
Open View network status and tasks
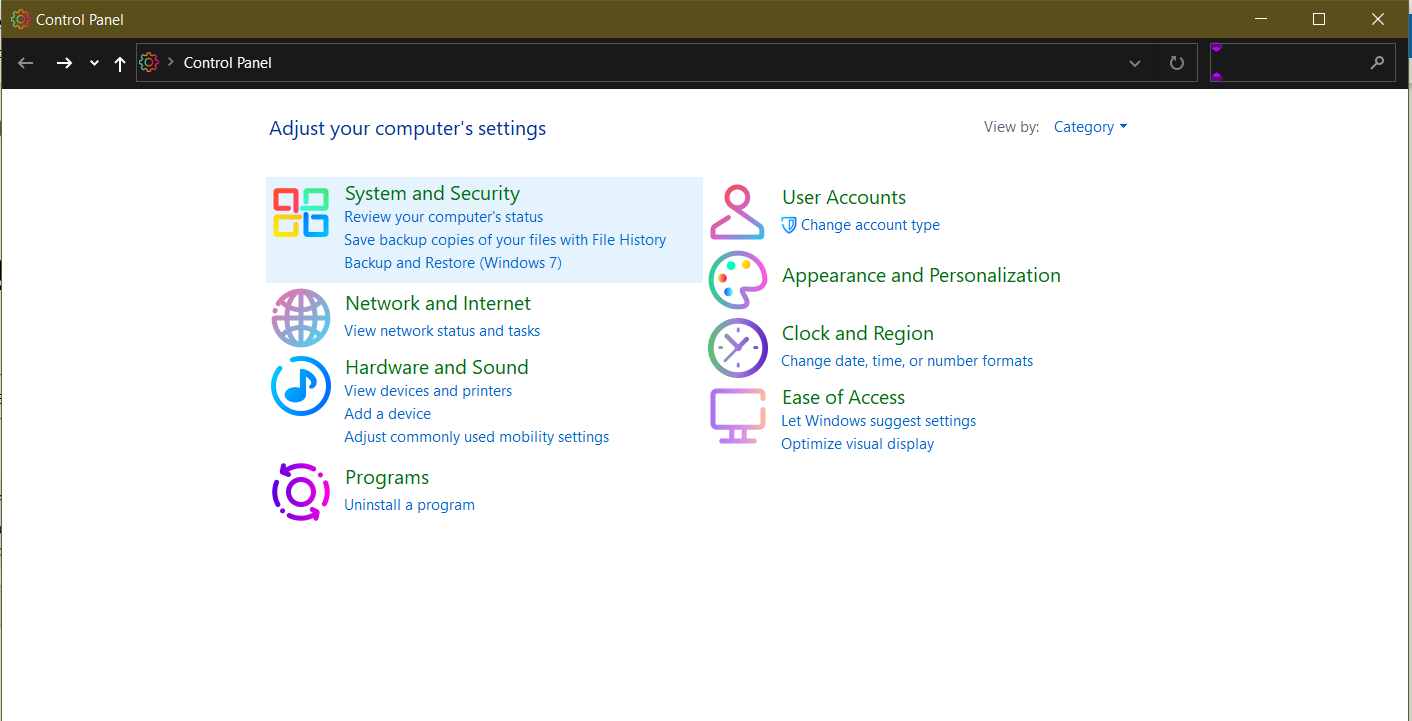tap(442, 331)
